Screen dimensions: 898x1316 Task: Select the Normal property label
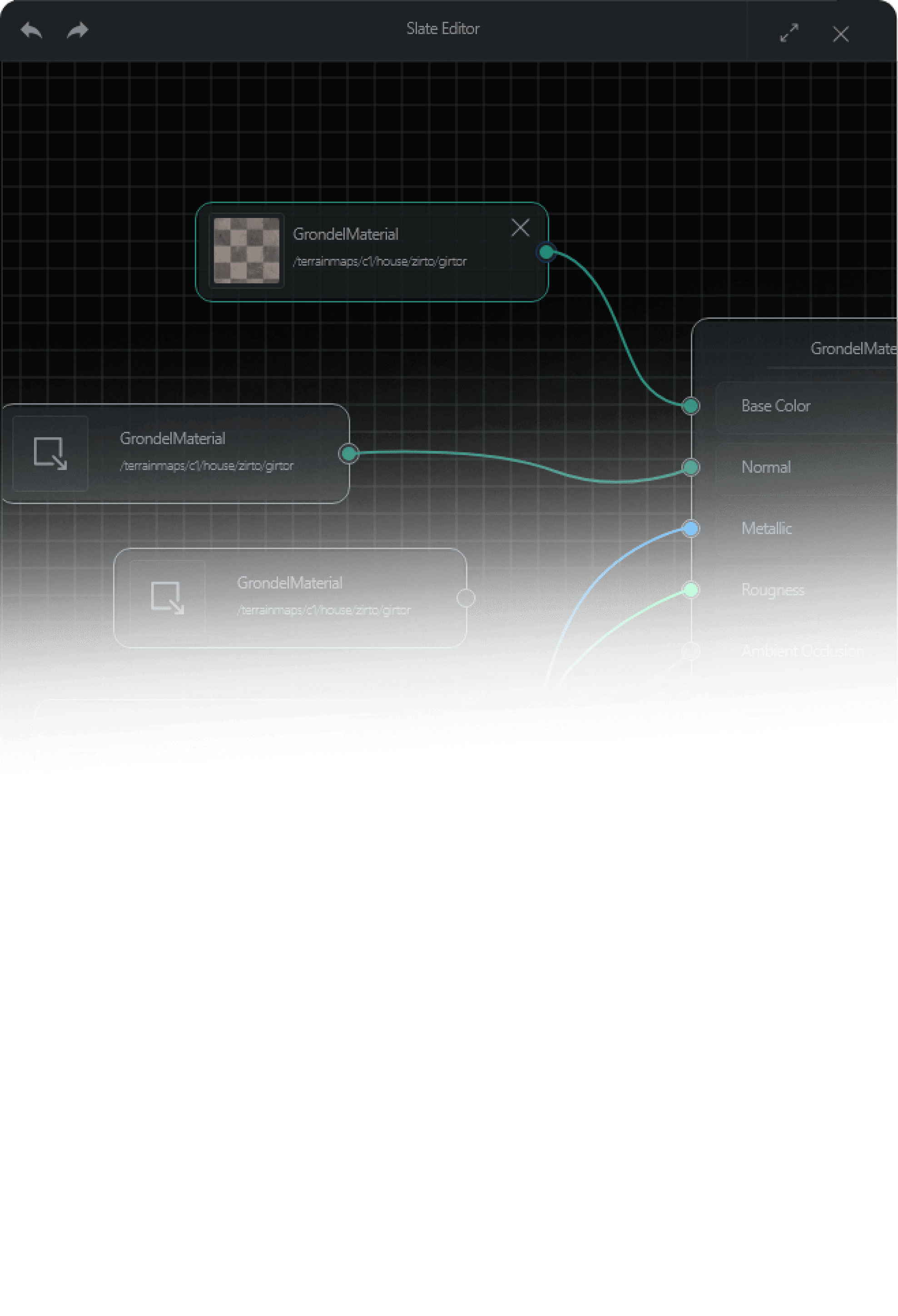click(x=766, y=467)
